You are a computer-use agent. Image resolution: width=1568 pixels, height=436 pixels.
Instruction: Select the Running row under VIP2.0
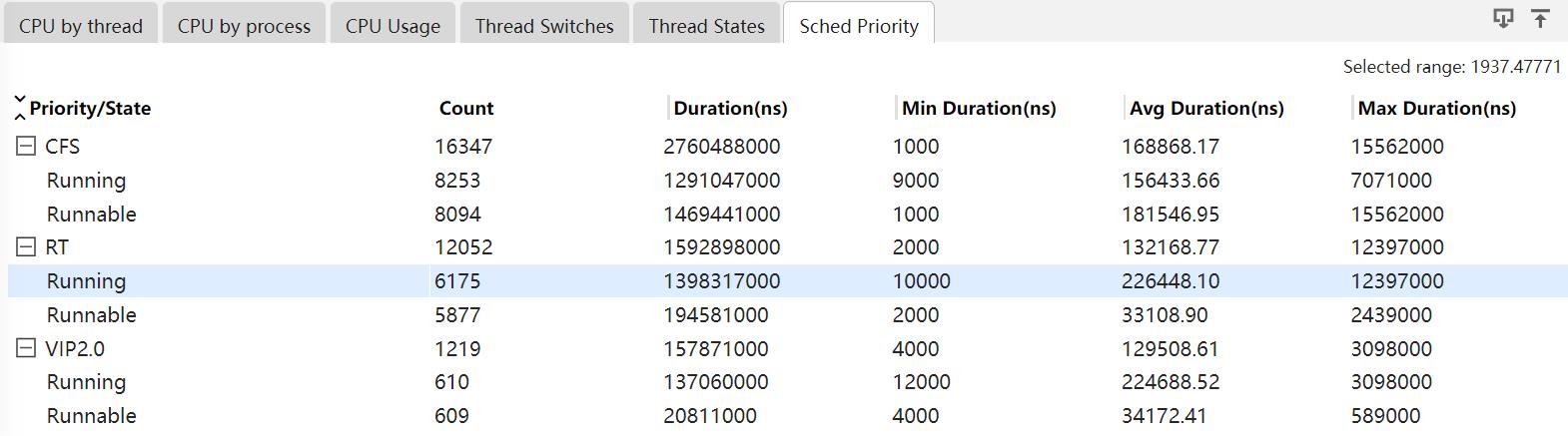tap(87, 382)
